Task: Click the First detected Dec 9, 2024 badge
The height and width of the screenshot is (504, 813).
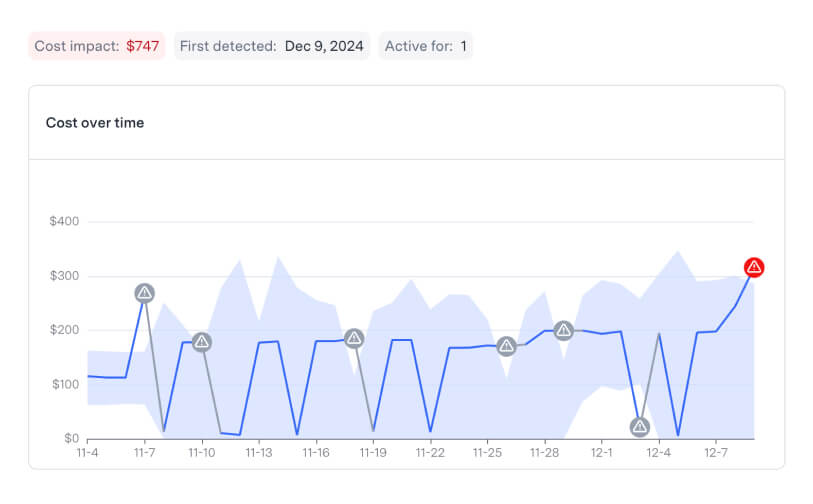Action: pos(272,46)
